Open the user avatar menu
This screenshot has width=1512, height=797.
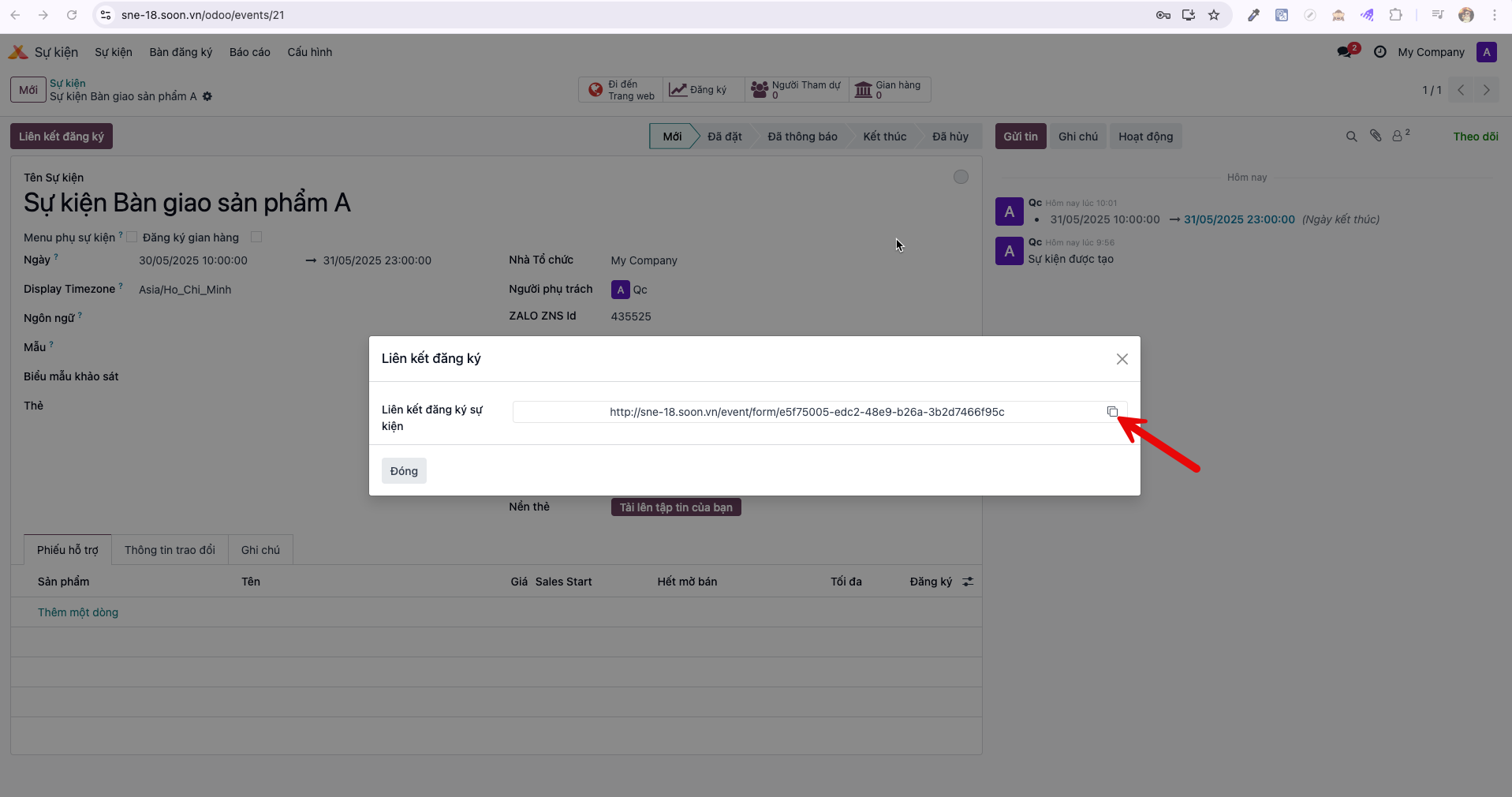click(x=1487, y=52)
